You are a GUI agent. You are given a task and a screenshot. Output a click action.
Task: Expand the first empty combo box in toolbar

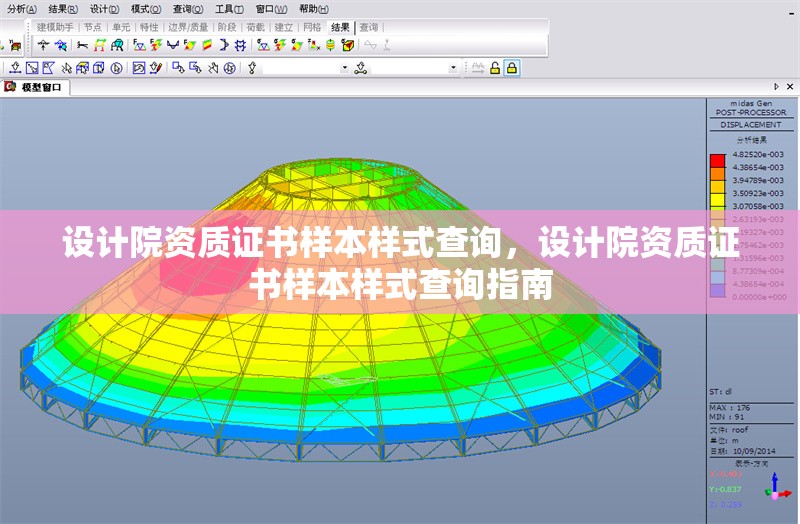point(345,68)
